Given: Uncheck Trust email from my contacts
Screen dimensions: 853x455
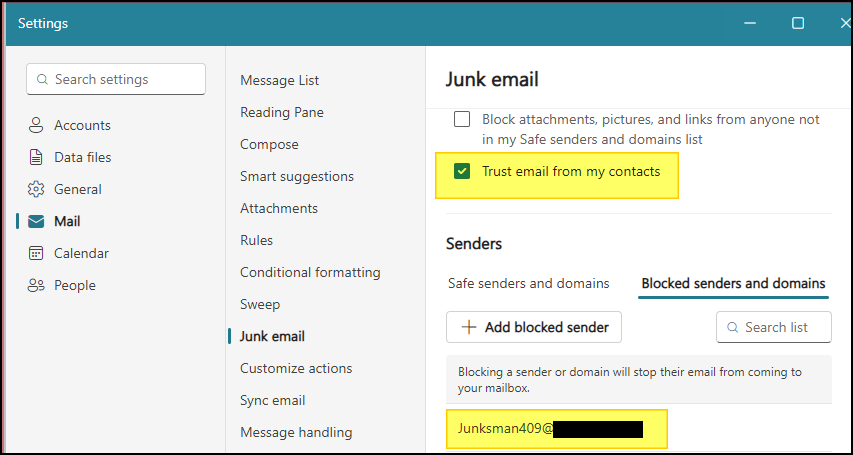Looking at the screenshot, I should pyautogui.click(x=462, y=172).
